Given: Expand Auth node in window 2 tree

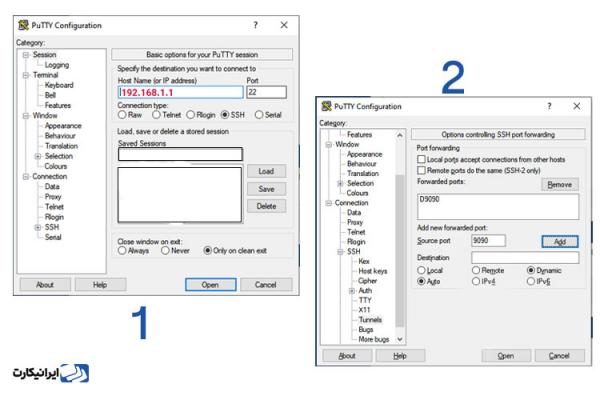Looking at the screenshot, I should (352, 291).
